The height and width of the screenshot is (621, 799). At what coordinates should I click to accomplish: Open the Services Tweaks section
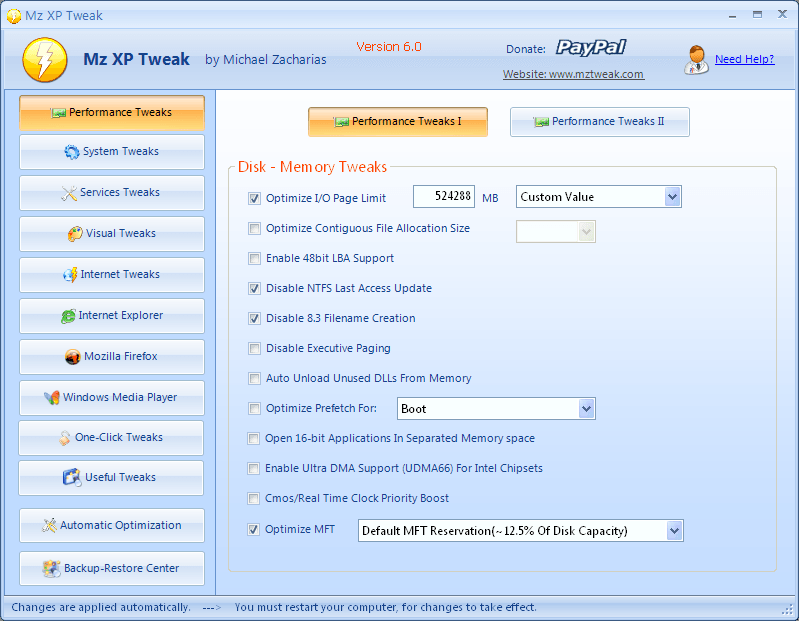tap(112, 193)
